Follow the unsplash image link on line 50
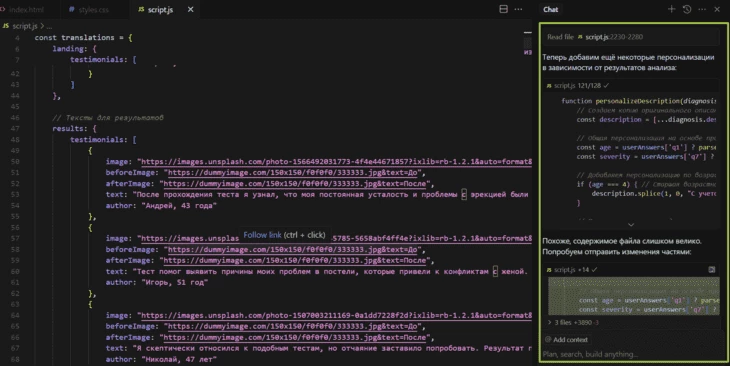Screen dimensions: 730x366 (x=336, y=162)
